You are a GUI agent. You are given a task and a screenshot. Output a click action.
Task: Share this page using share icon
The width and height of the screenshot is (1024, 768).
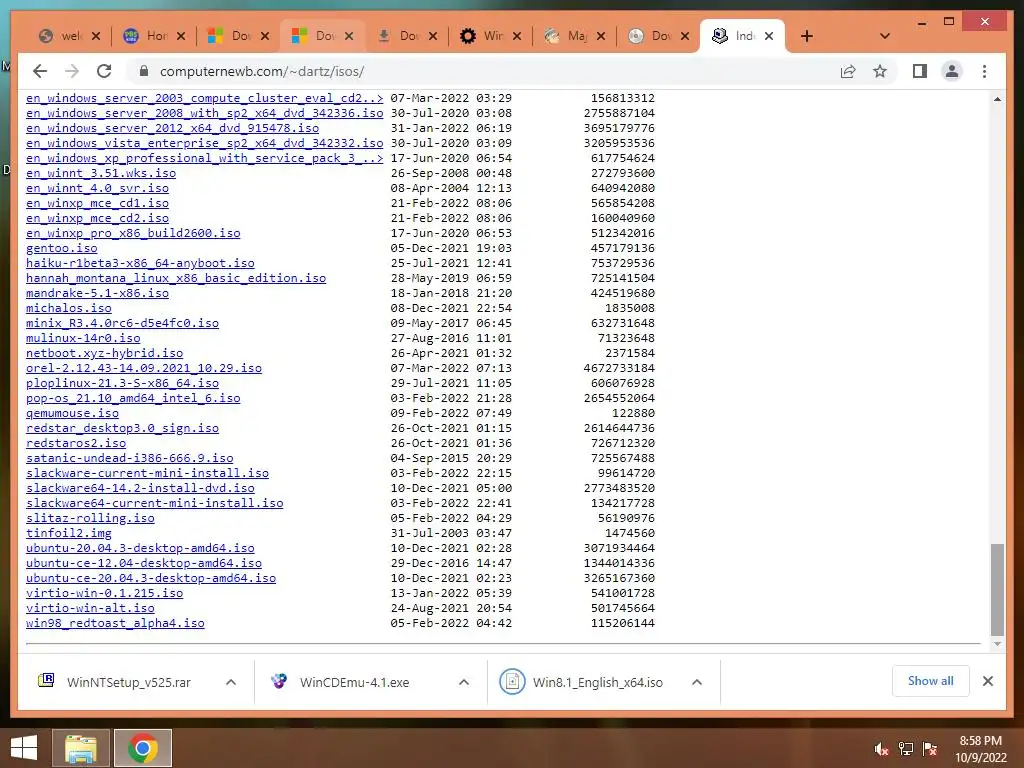[848, 71]
